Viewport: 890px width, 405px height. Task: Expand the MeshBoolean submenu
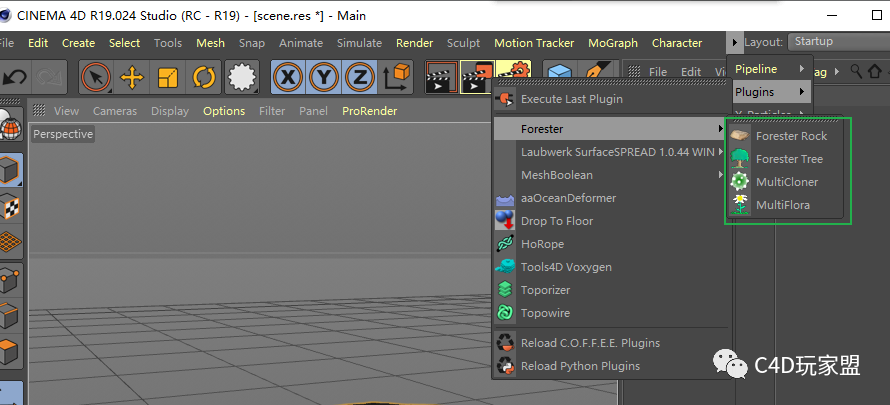pyautogui.click(x=611, y=175)
